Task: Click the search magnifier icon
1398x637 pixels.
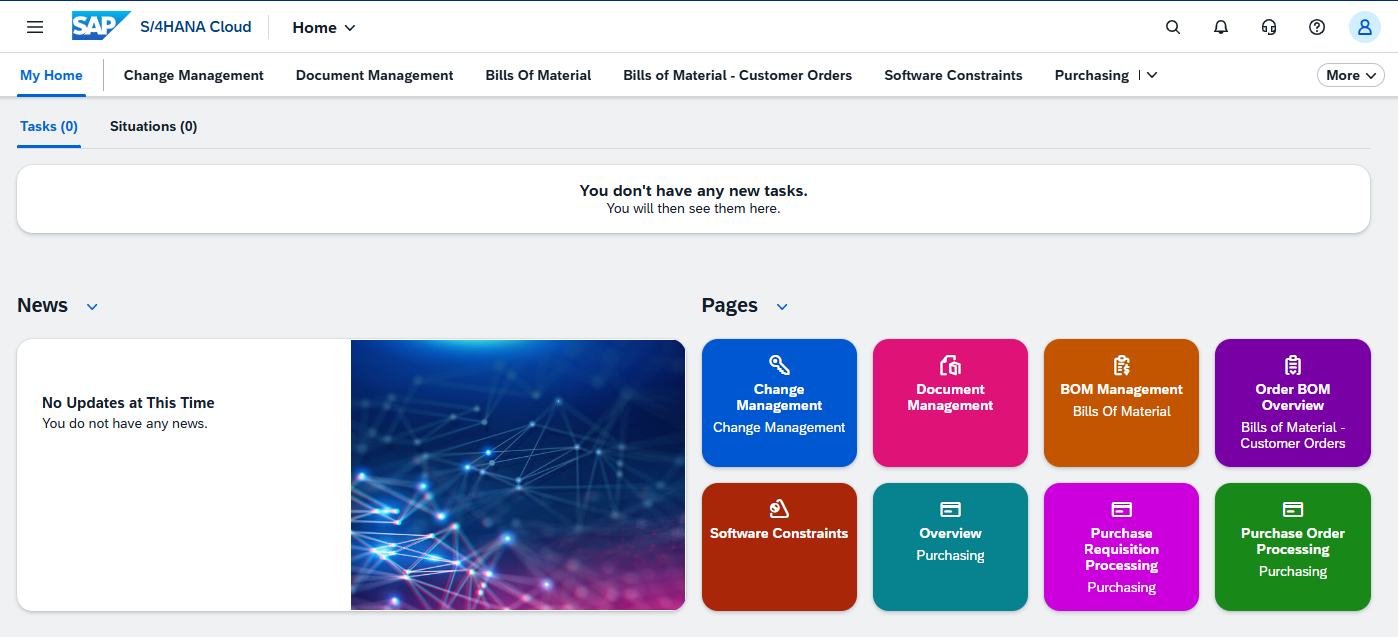Action: click(1173, 27)
